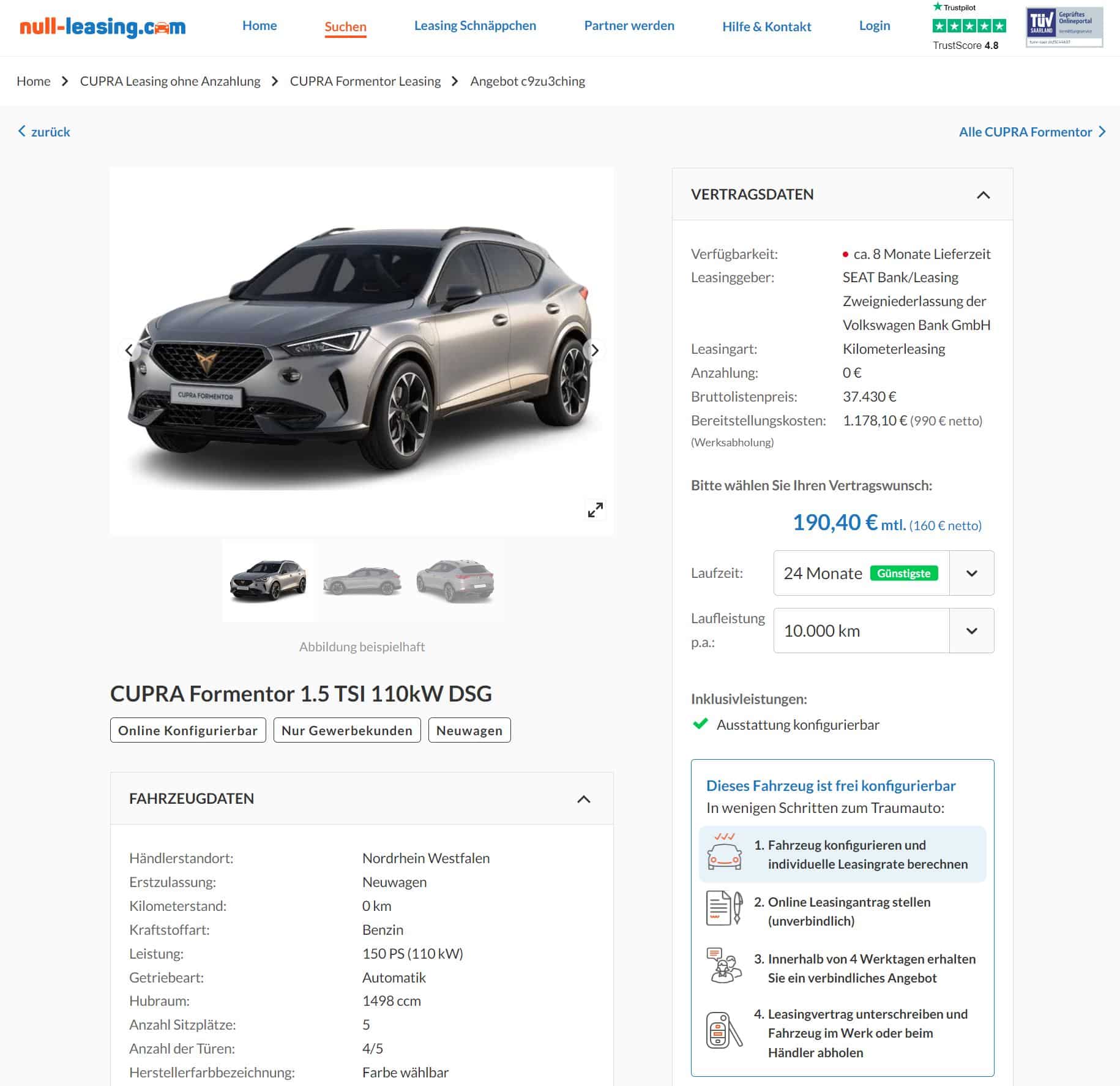Click the binding offer advisor icon
The image size is (1120, 1086).
coord(725,966)
